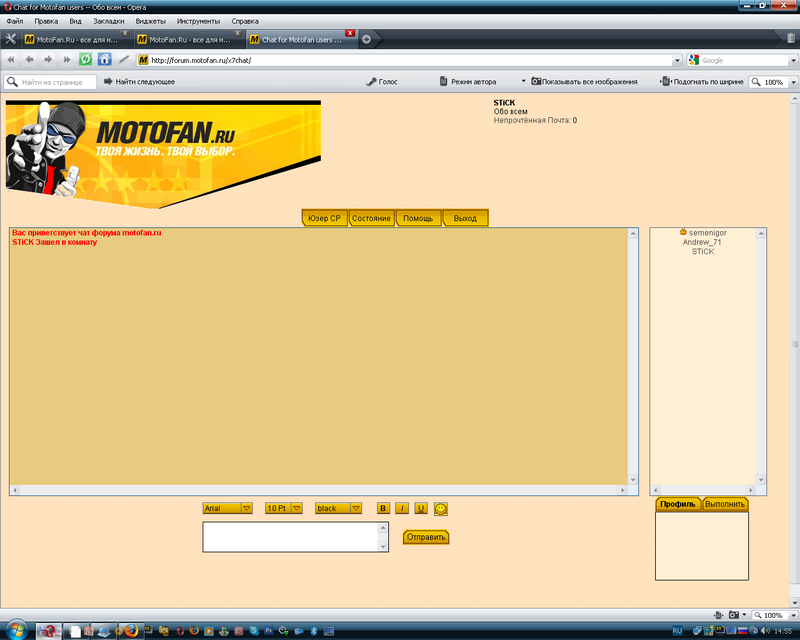Select user STiCK in the user list
This screenshot has width=800, height=640.
click(x=703, y=252)
